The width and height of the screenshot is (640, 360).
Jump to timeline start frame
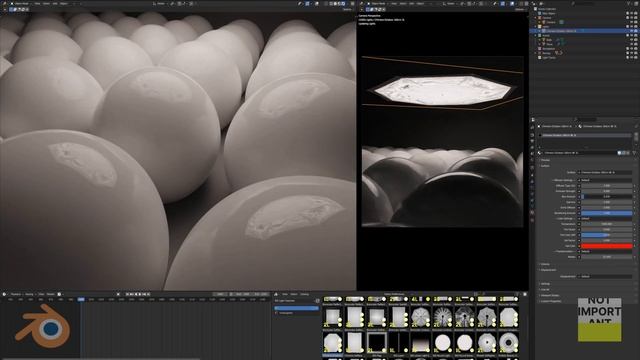[127, 294]
